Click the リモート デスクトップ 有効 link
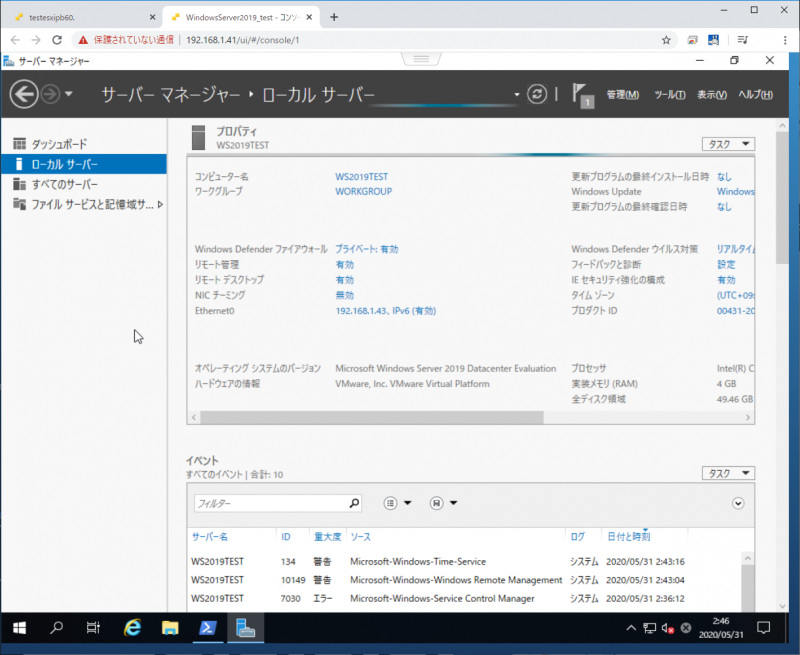The width and height of the screenshot is (800, 655). click(x=344, y=280)
